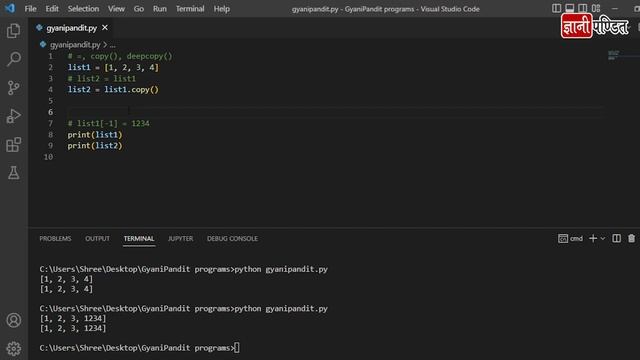Screen dimensions: 640x360
Task: Open the Terminal menu
Action: (x=190, y=9)
